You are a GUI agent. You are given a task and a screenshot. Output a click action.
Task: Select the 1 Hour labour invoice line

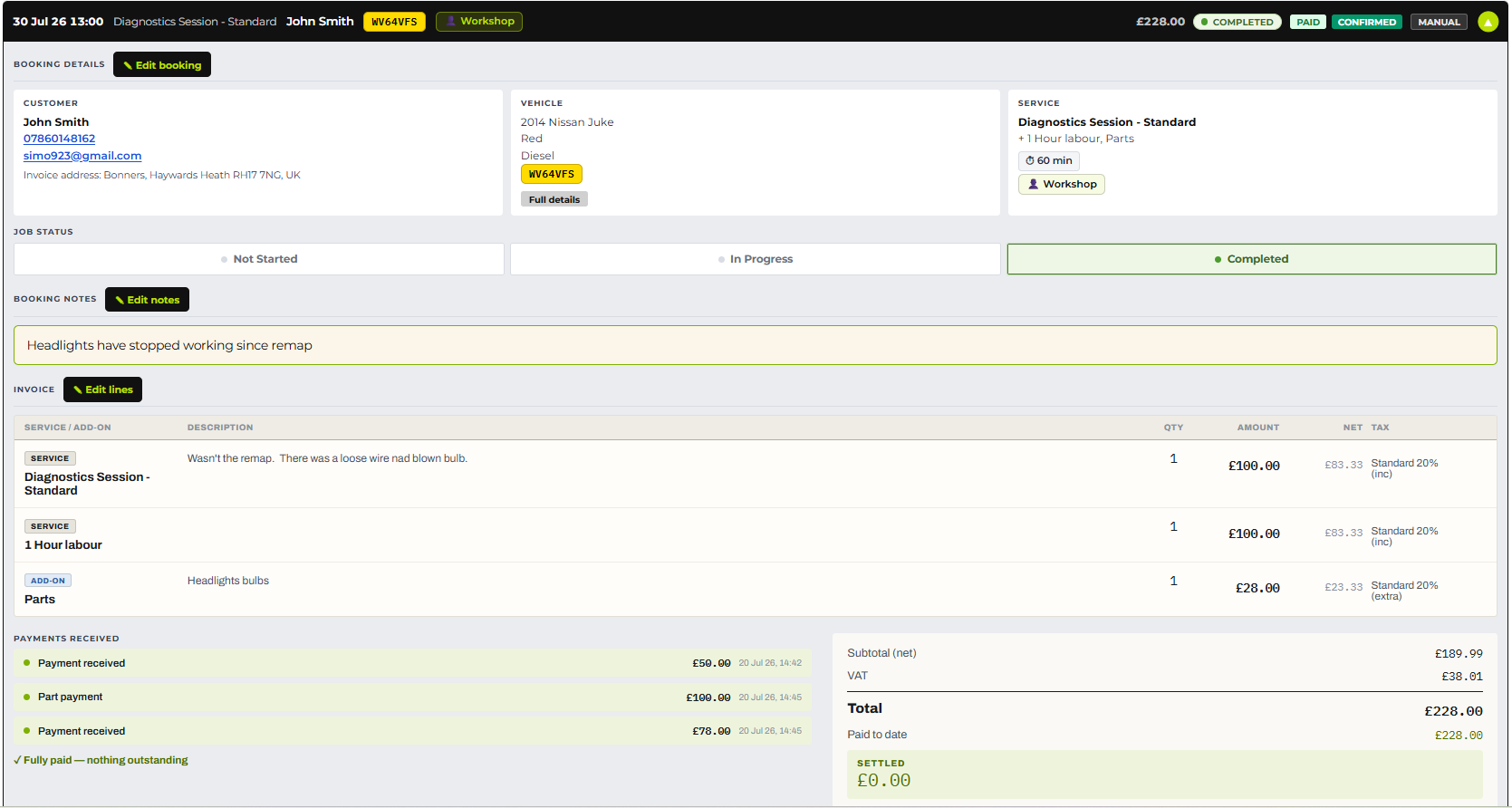[x=756, y=535]
